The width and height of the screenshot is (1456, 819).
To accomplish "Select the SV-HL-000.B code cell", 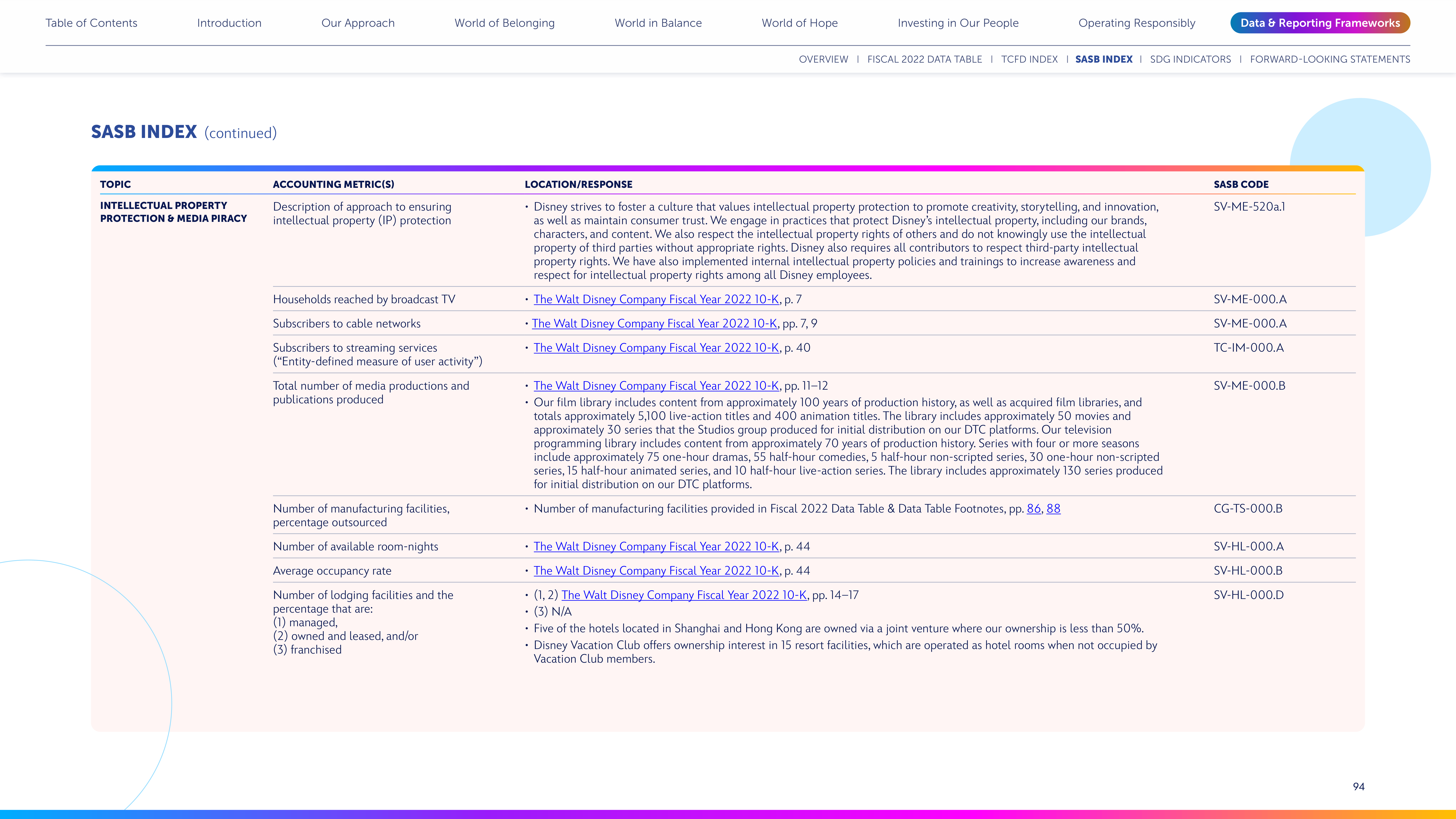I will (1248, 571).
